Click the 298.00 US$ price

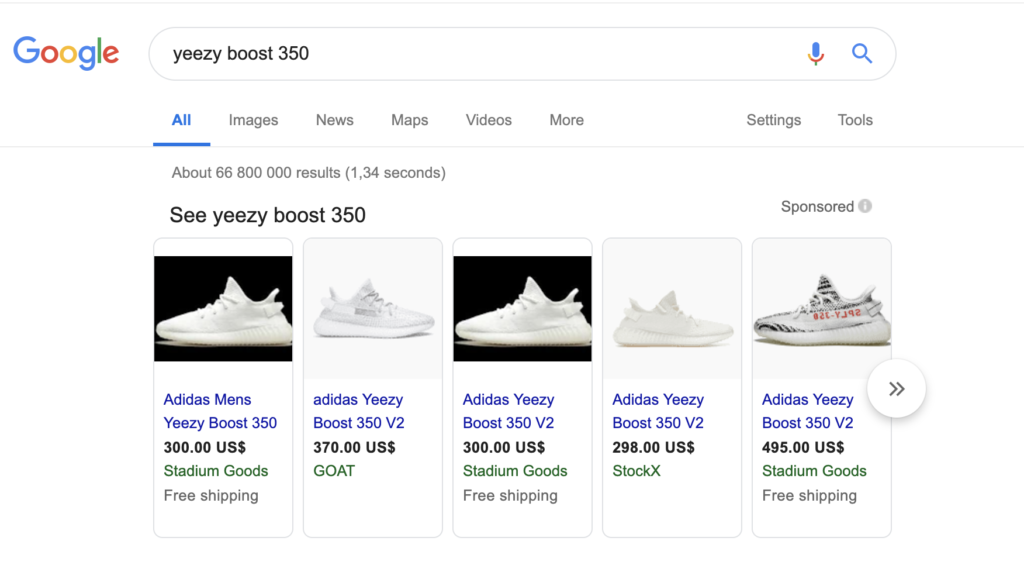653,448
